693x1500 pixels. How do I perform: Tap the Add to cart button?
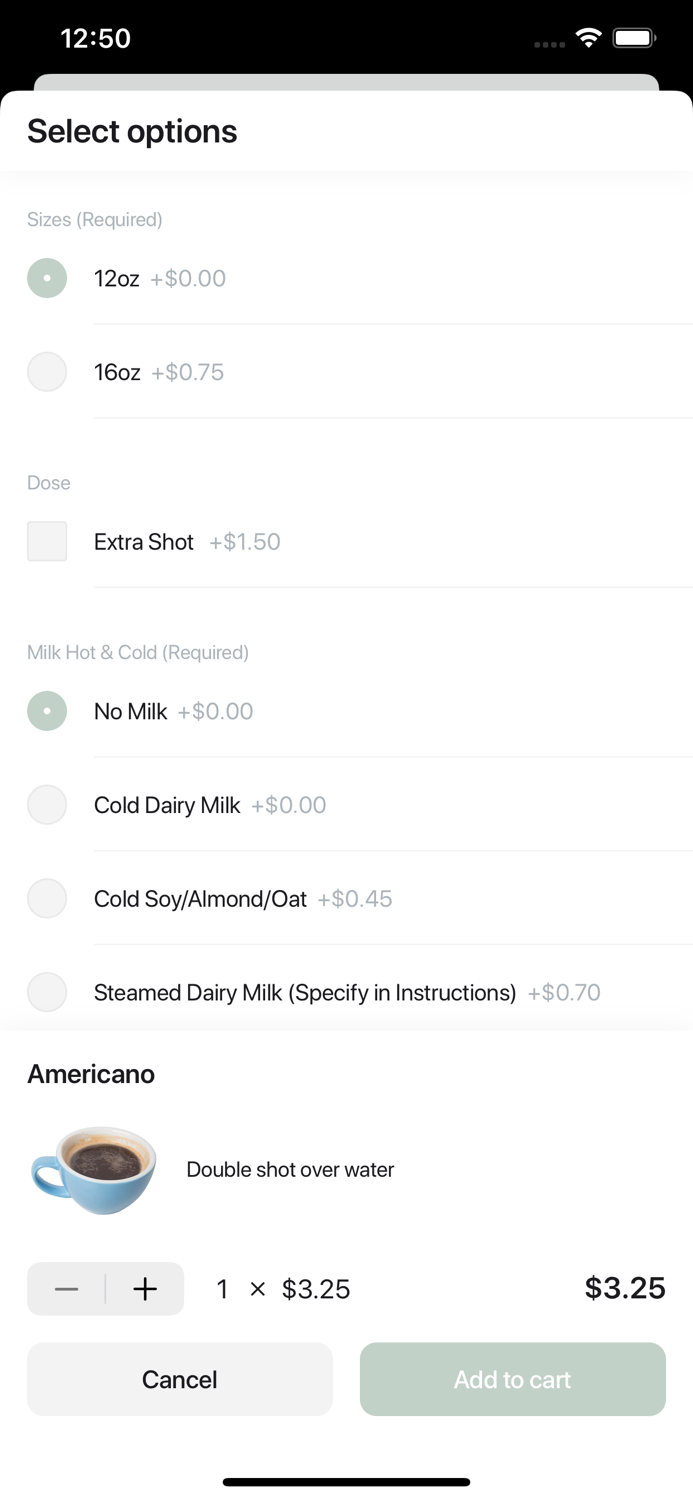pos(512,1379)
